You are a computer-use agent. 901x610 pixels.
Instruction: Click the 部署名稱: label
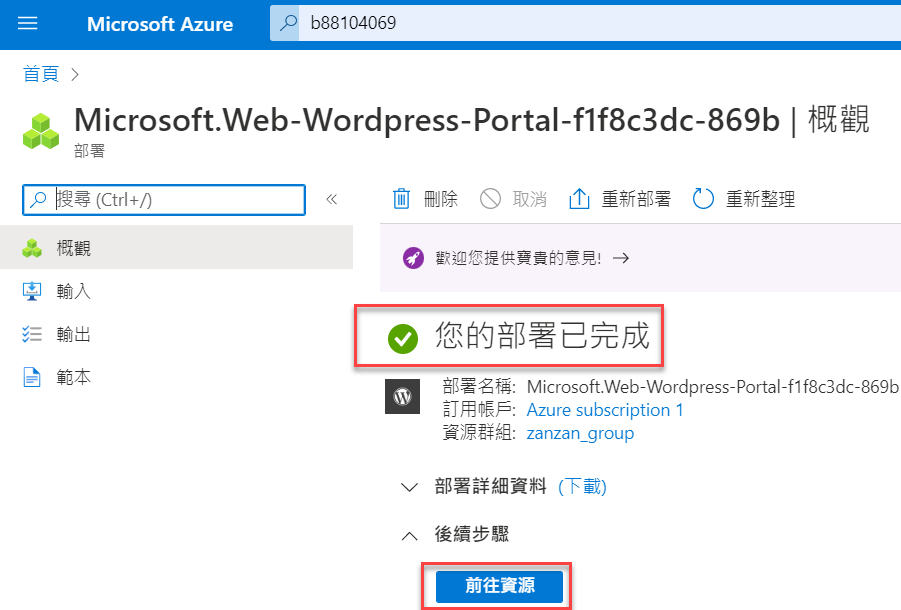[x=479, y=387]
